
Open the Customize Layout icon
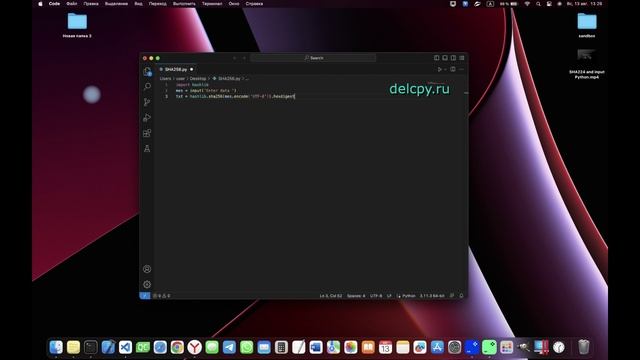click(462, 58)
